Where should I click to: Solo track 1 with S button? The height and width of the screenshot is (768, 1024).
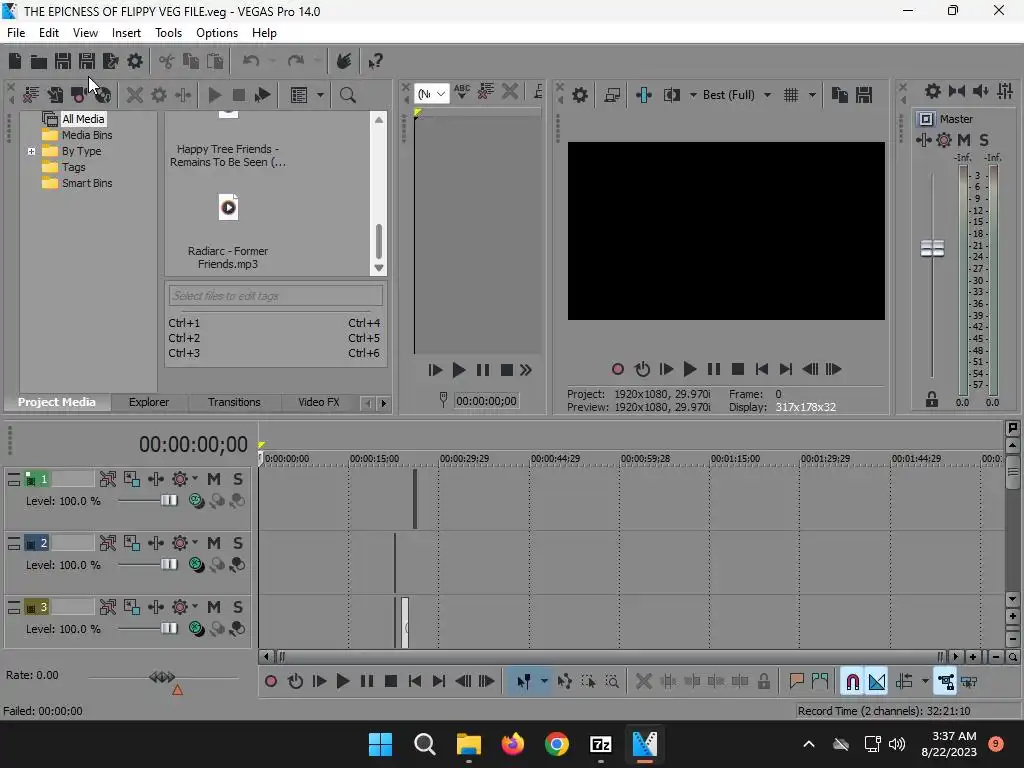pyautogui.click(x=238, y=479)
